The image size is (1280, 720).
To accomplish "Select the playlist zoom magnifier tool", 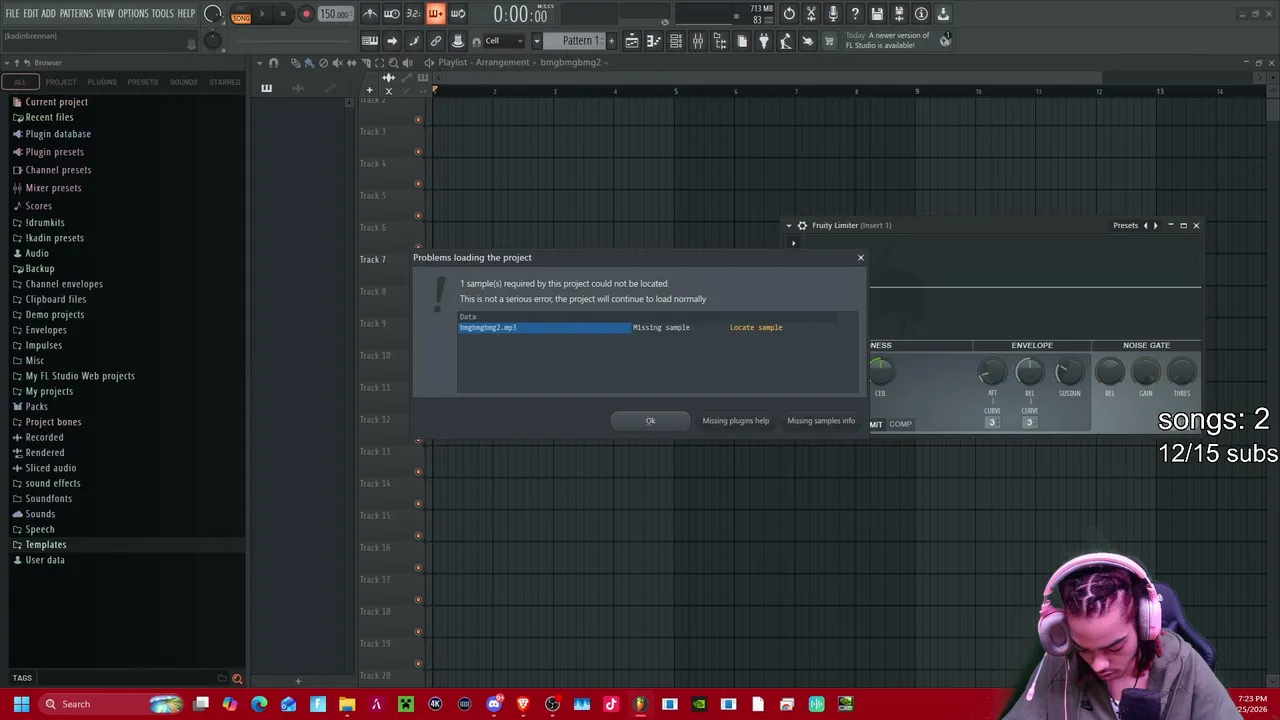I will pyautogui.click(x=393, y=63).
